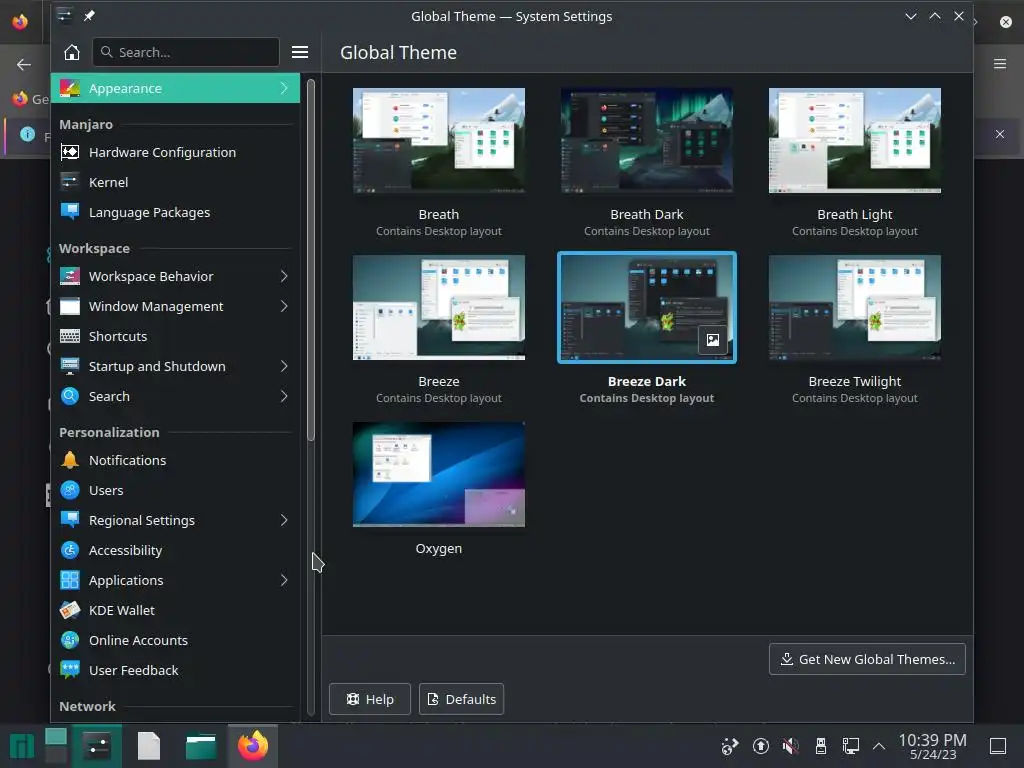Open the Kernel settings icon

pos(70,182)
